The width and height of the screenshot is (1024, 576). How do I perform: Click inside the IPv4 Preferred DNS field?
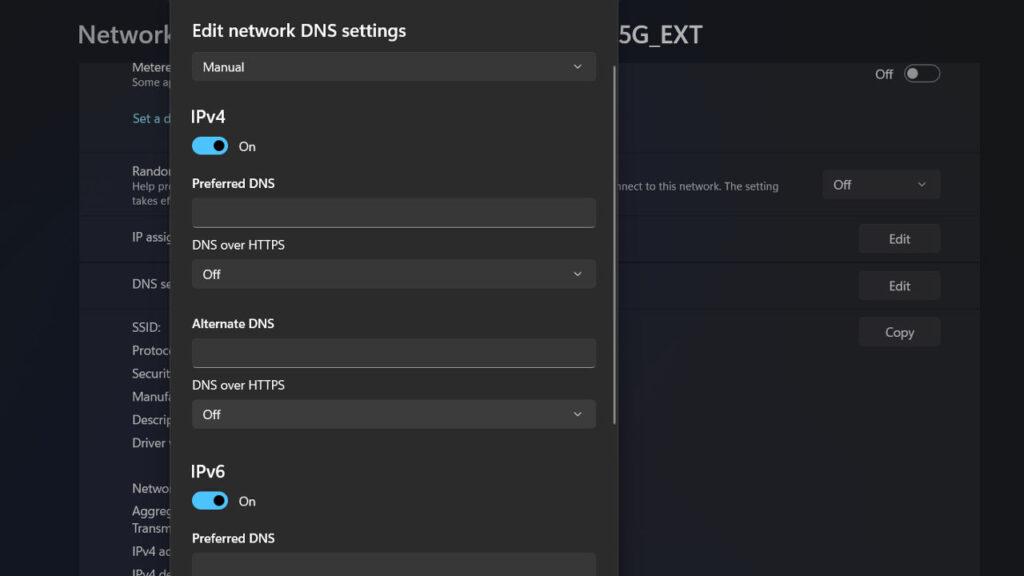coord(393,212)
